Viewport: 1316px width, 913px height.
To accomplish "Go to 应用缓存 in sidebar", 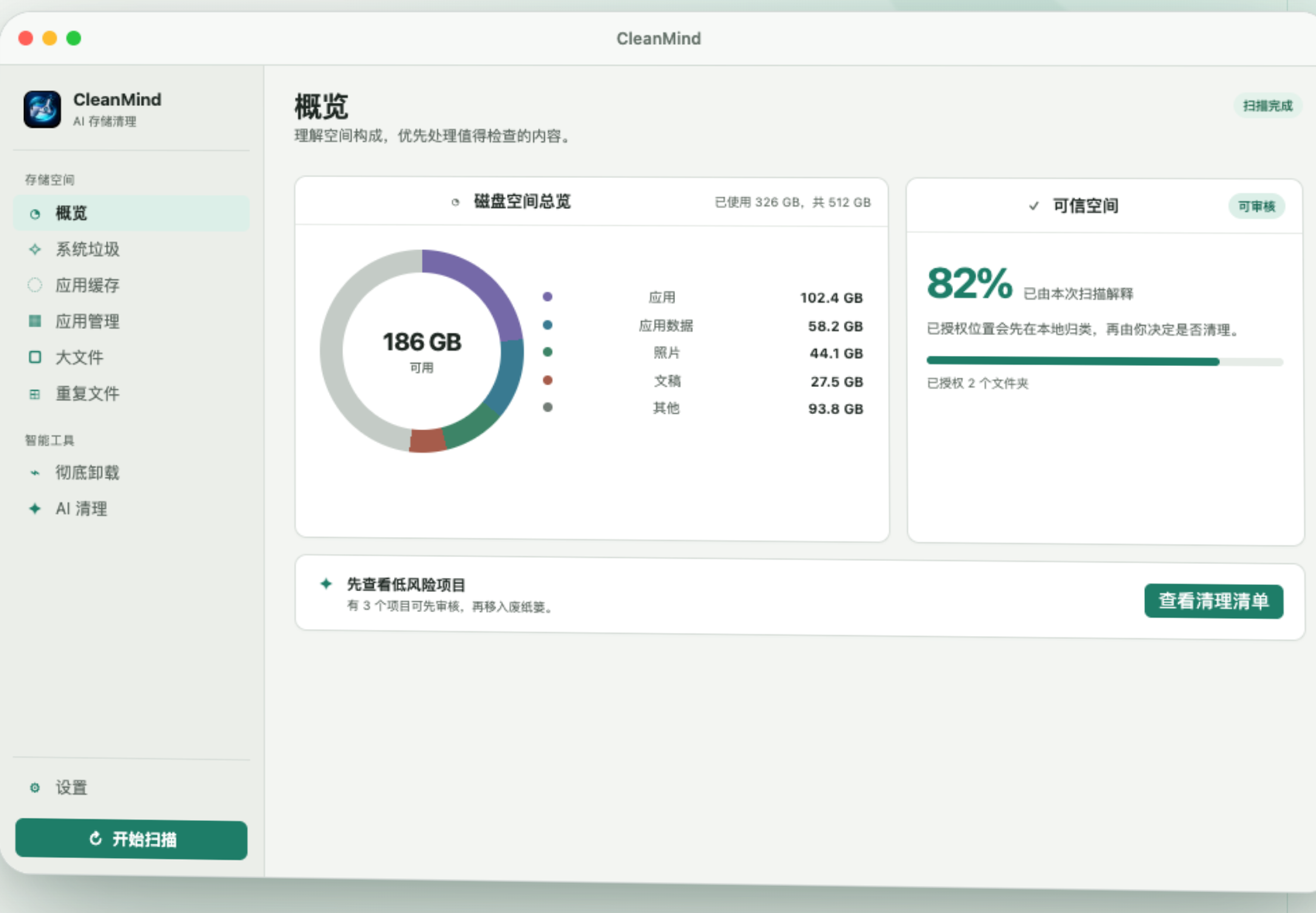I will 131,285.
